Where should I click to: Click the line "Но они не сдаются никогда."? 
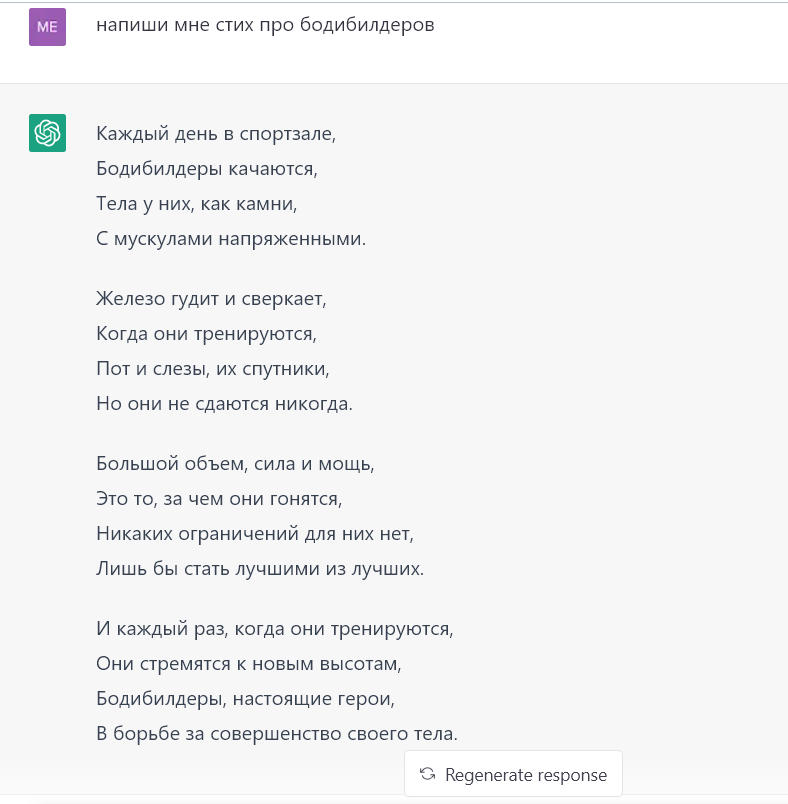pyautogui.click(x=225, y=405)
